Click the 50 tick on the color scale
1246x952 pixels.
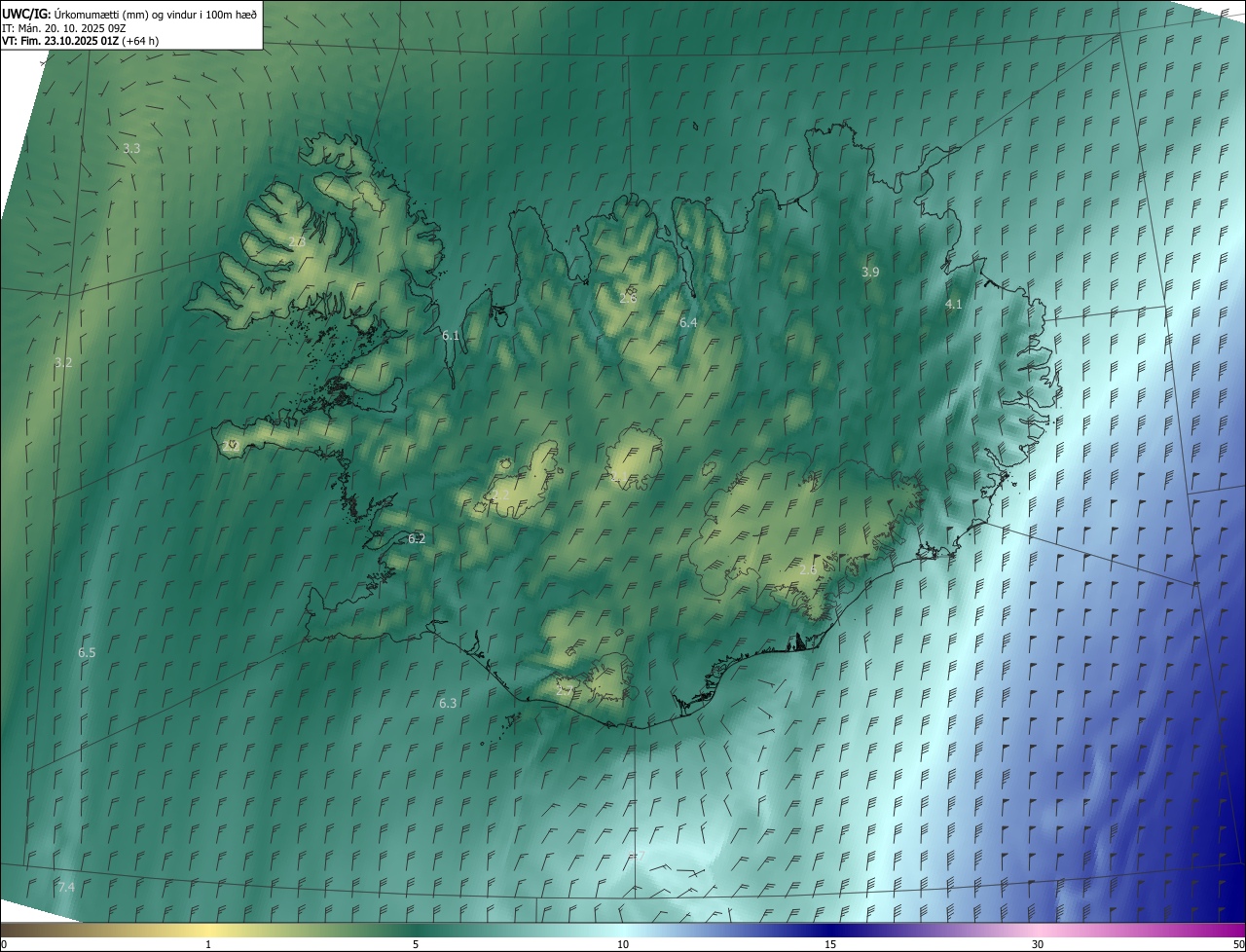click(x=1238, y=944)
